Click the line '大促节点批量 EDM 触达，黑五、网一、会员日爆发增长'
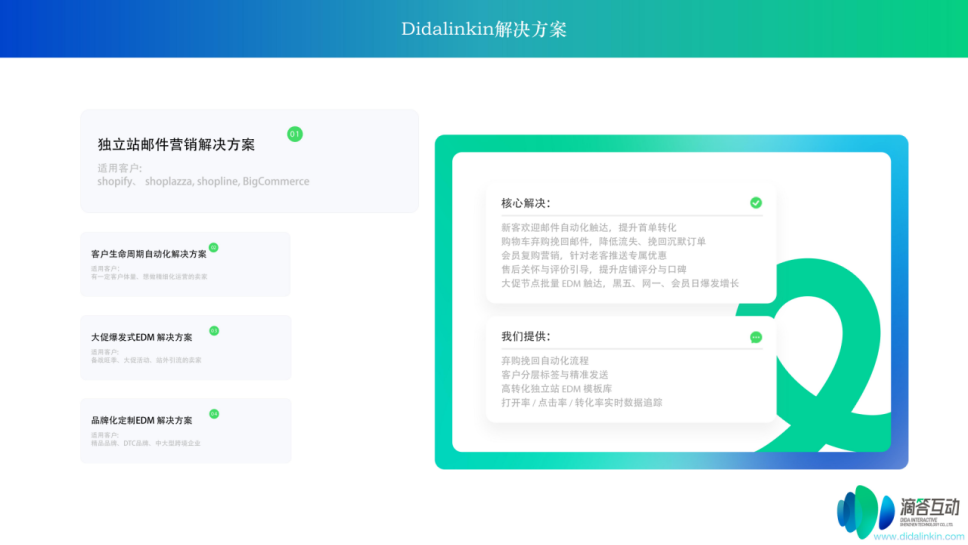The image size is (968, 545). click(x=620, y=283)
